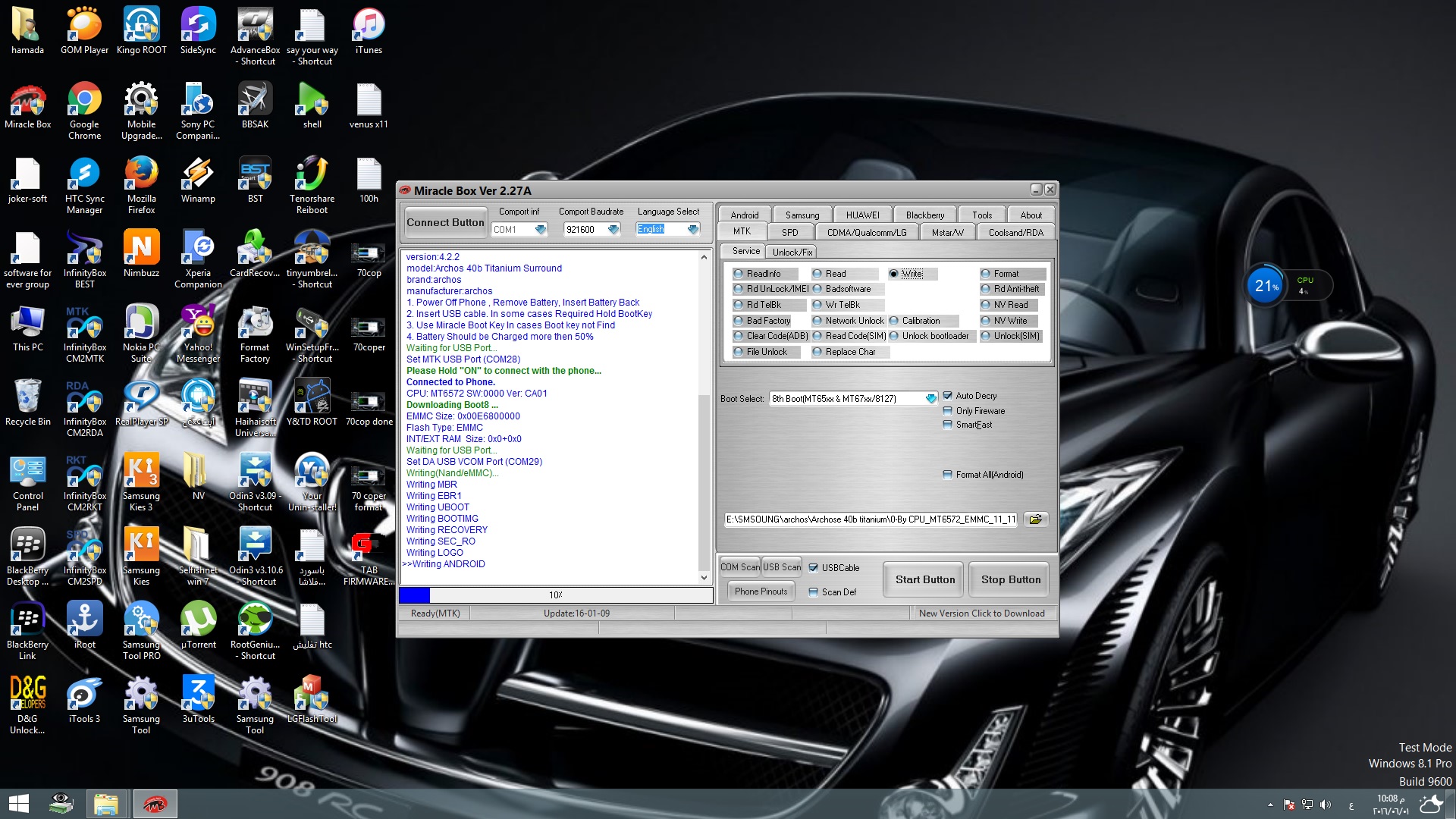The height and width of the screenshot is (819, 1456).
Task: Open GOM Player desktop icon
Action: pos(84,32)
